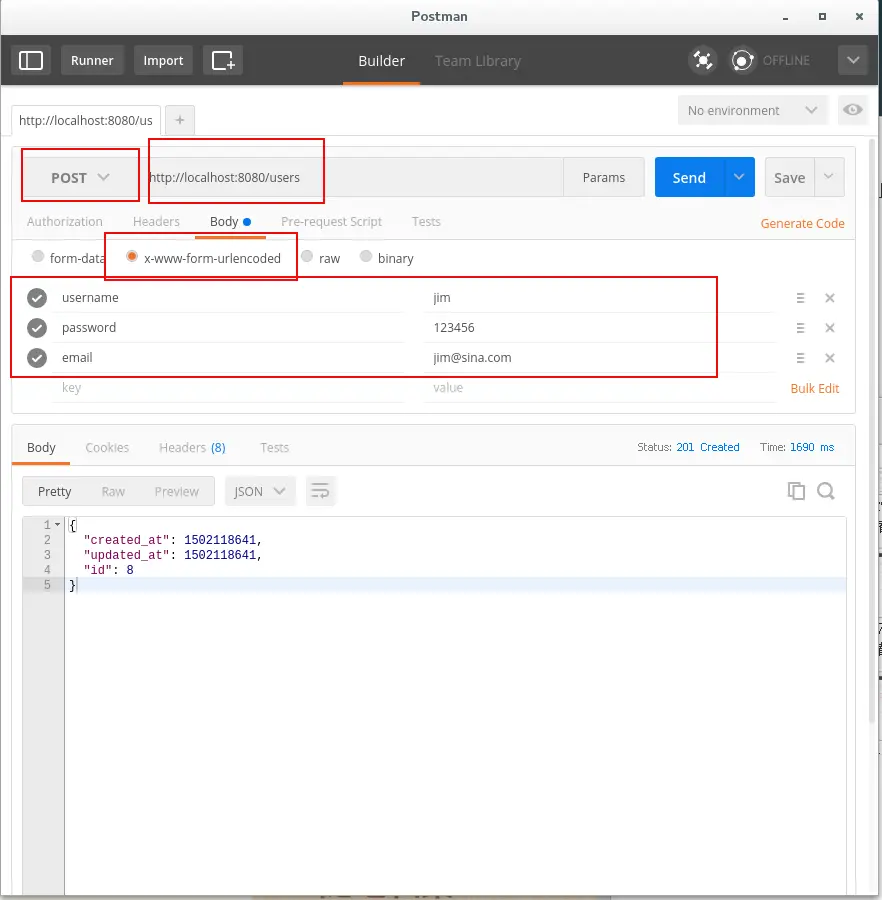Open the POST method dropdown
The height and width of the screenshot is (900, 882).
80,177
